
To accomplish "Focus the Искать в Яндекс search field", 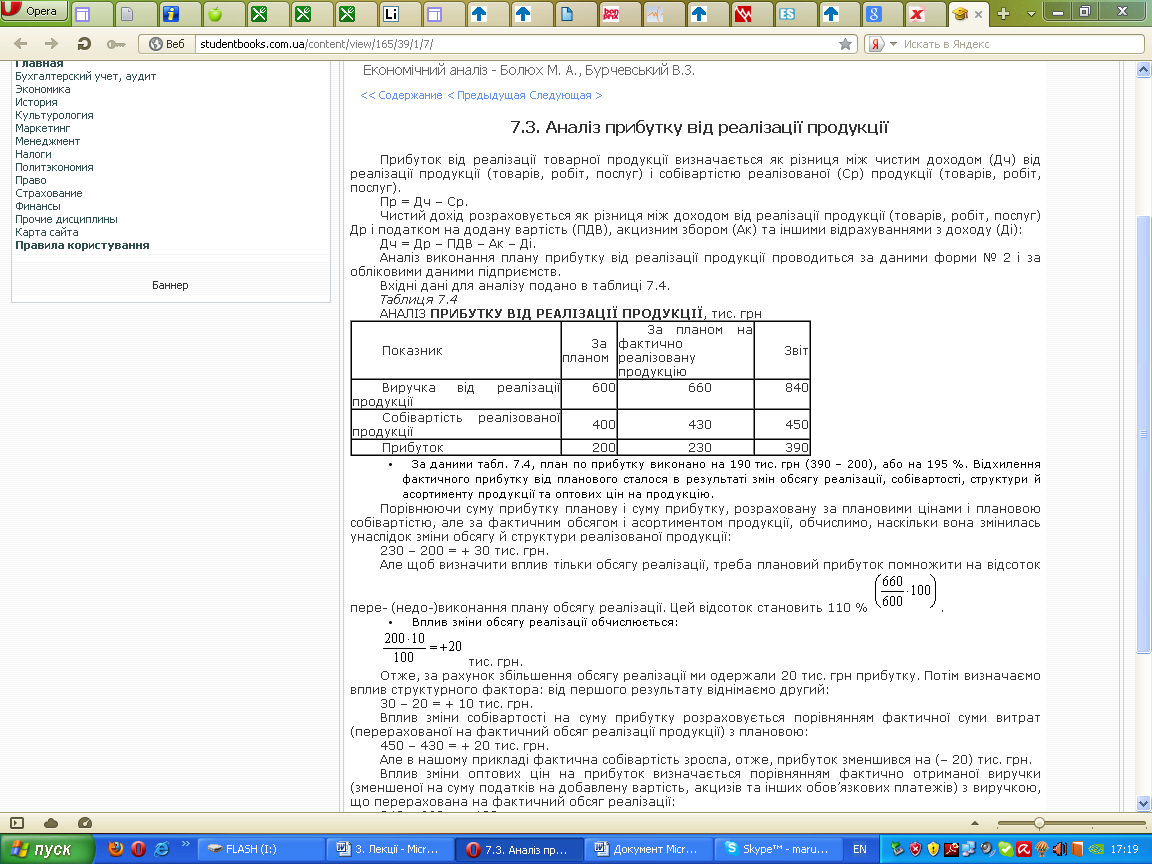I will point(1021,44).
